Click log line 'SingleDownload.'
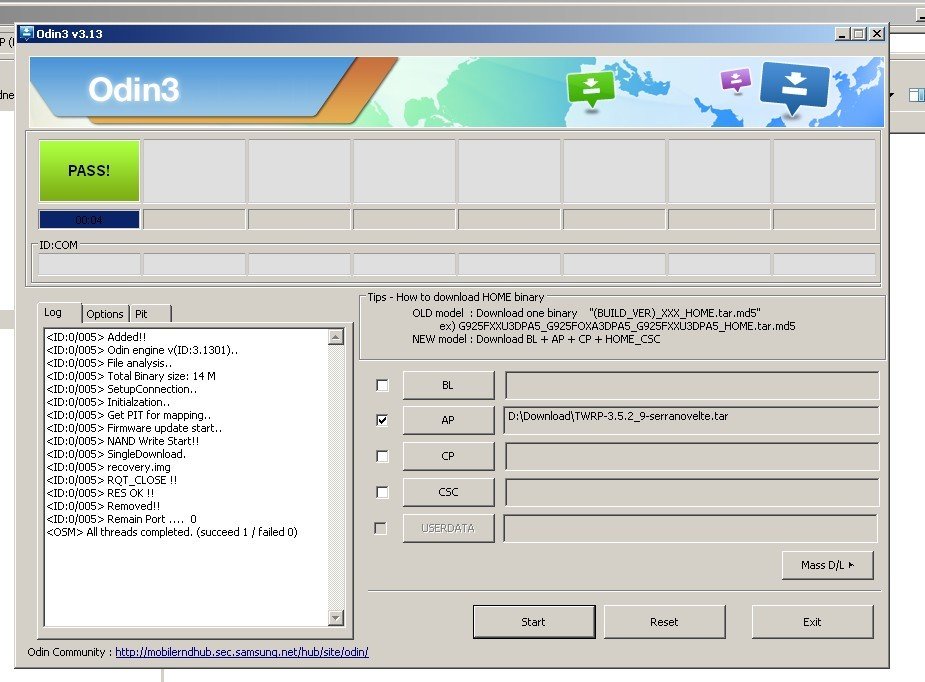 click(116, 454)
